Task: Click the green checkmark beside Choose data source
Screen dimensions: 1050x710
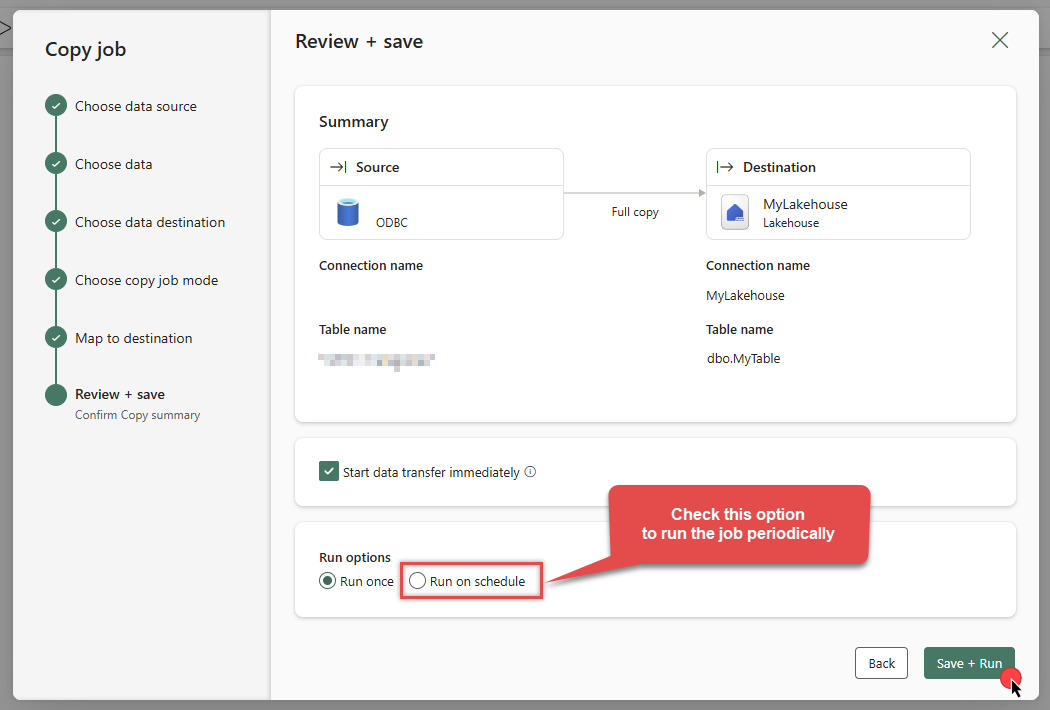Action: pyautogui.click(x=55, y=105)
